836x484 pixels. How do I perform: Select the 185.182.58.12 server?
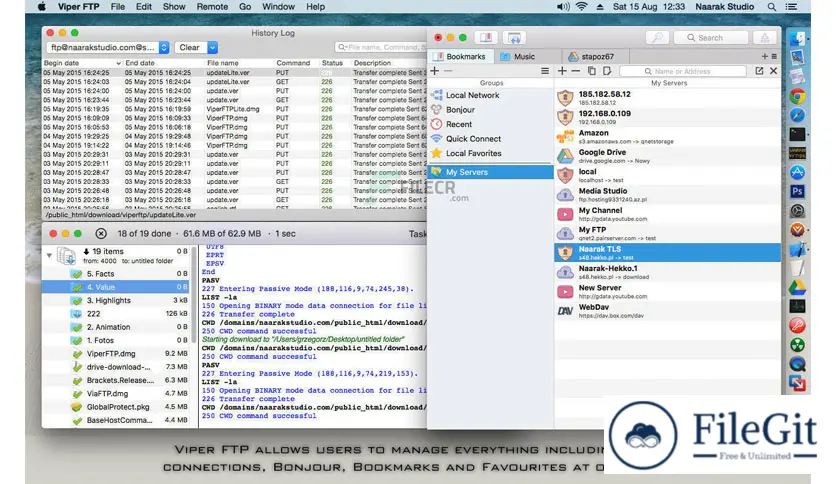(668, 98)
